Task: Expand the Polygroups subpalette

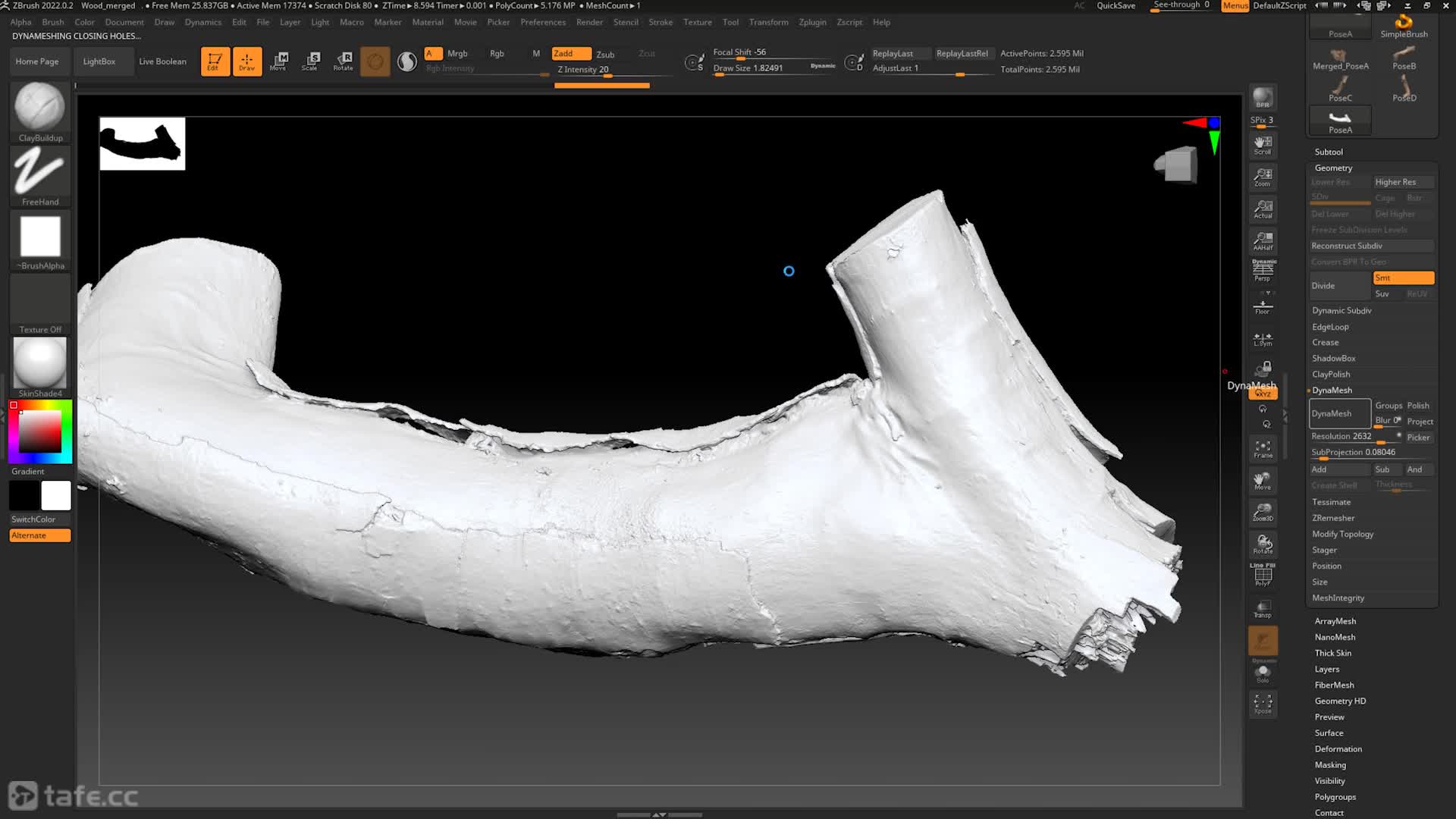Action: tap(1335, 797)
